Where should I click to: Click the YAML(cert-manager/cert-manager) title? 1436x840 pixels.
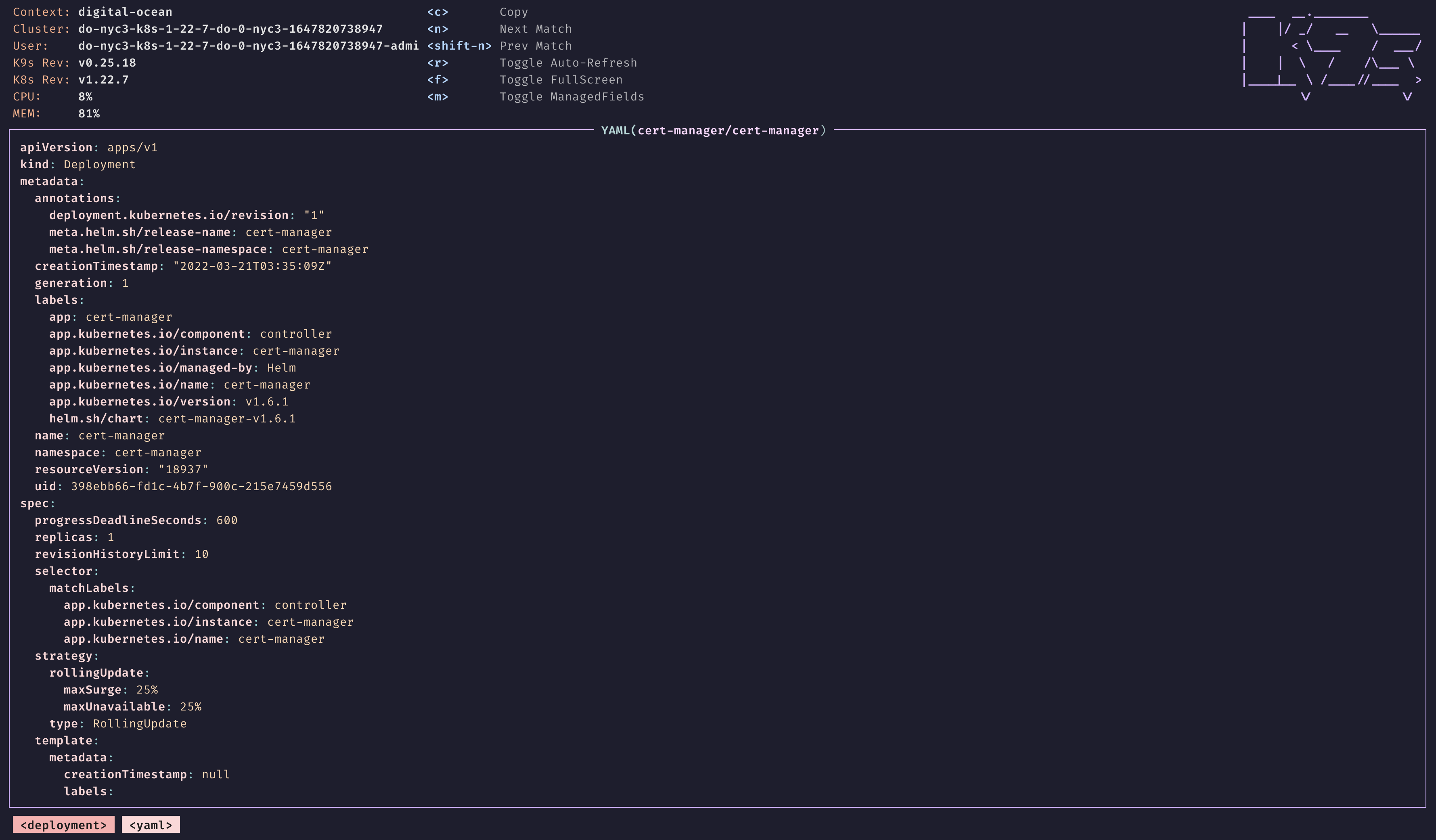pos(714,130)
